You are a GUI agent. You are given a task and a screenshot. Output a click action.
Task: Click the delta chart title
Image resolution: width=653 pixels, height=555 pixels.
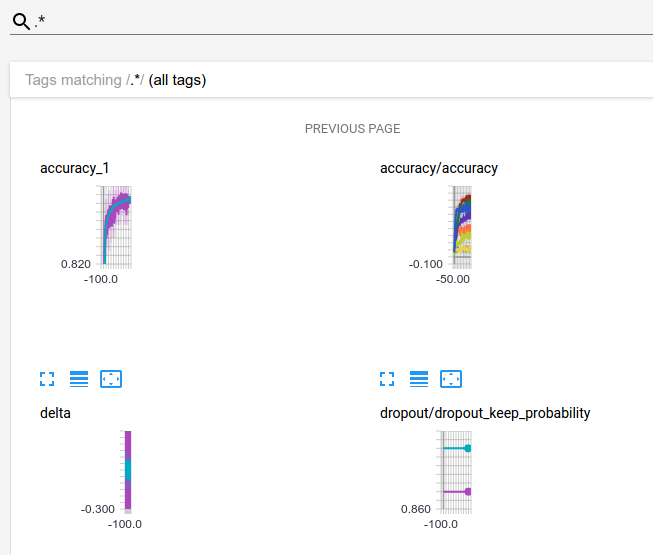tap(55, 413)
